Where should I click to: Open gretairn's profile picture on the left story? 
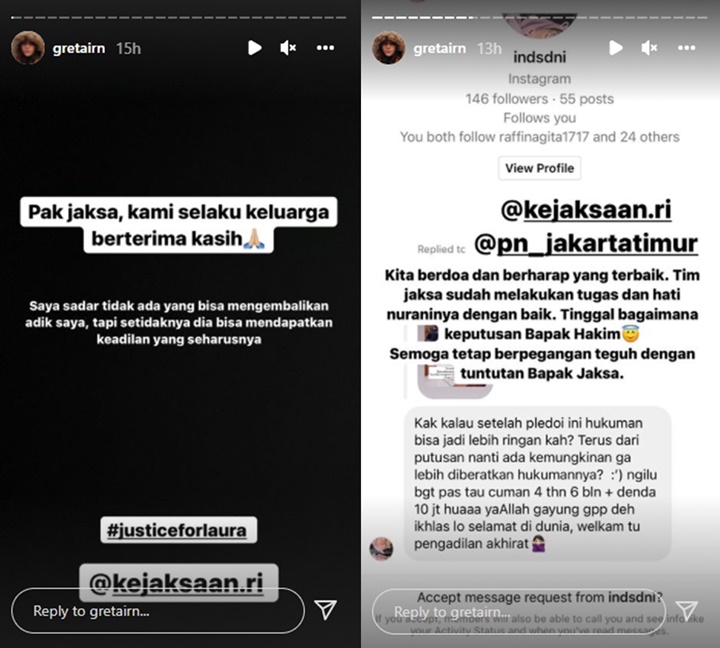28,48
